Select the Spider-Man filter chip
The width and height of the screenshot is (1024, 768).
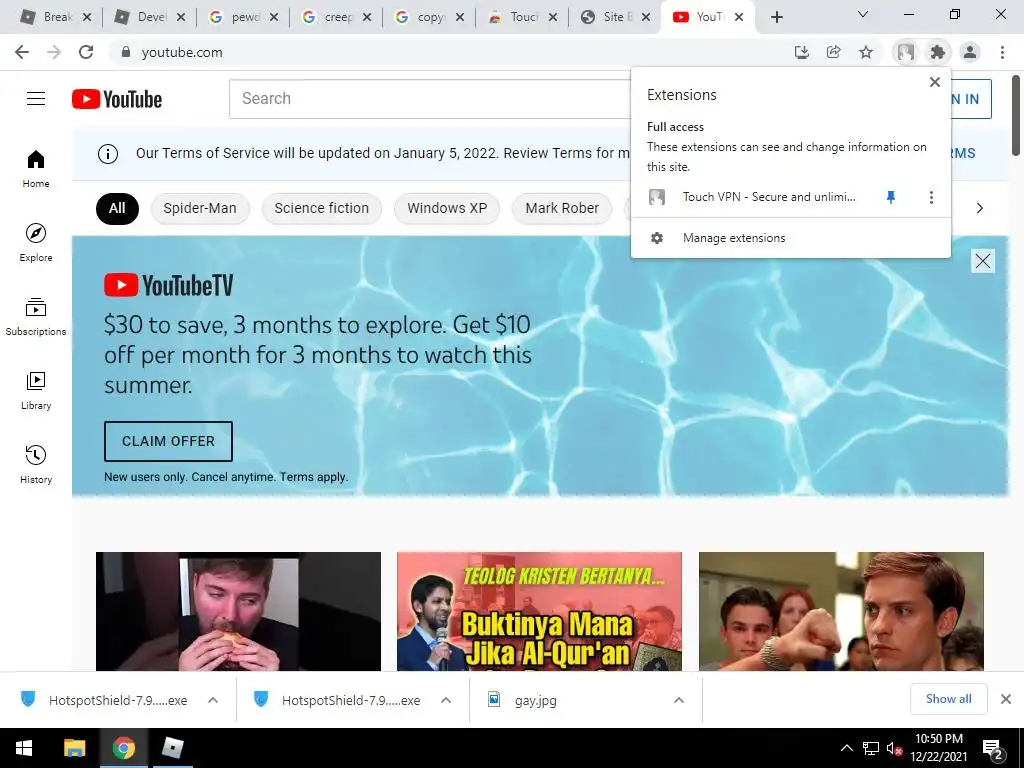pos(200,208)
